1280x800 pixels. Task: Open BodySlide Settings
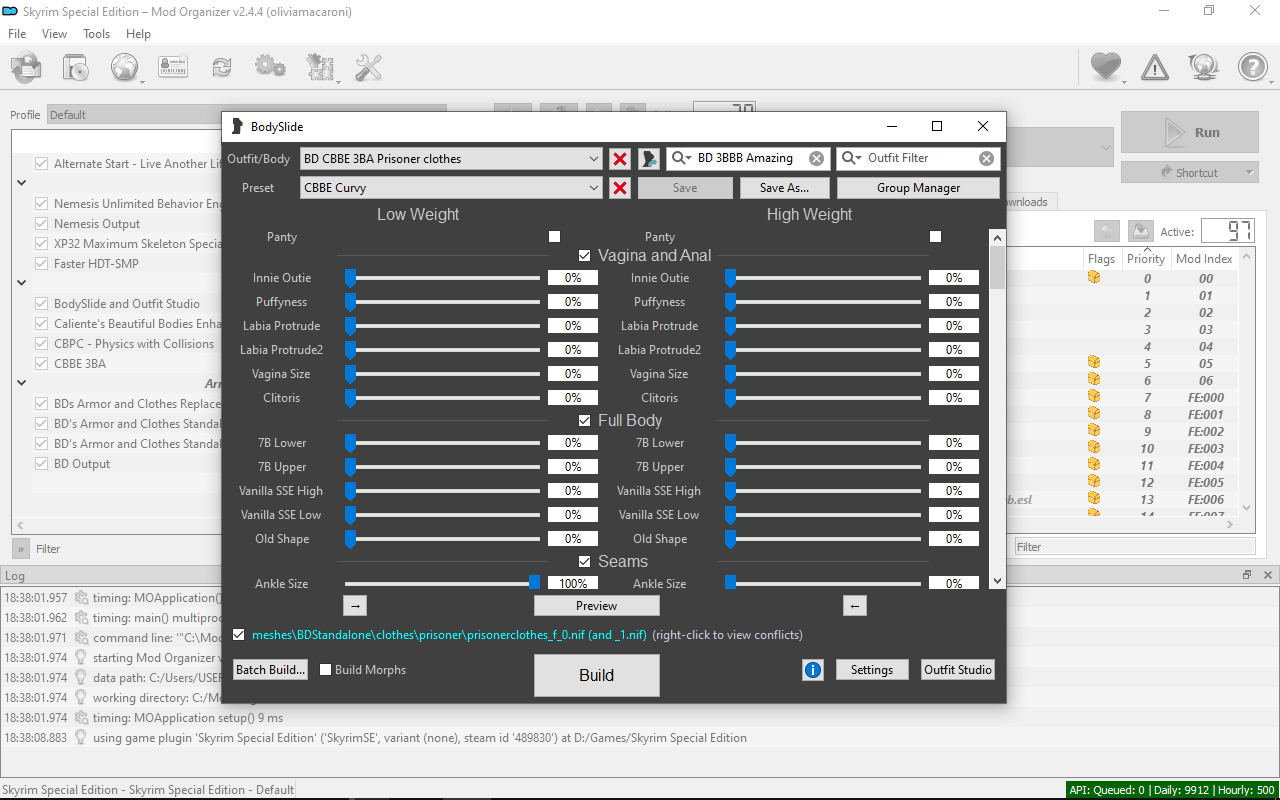872,670
